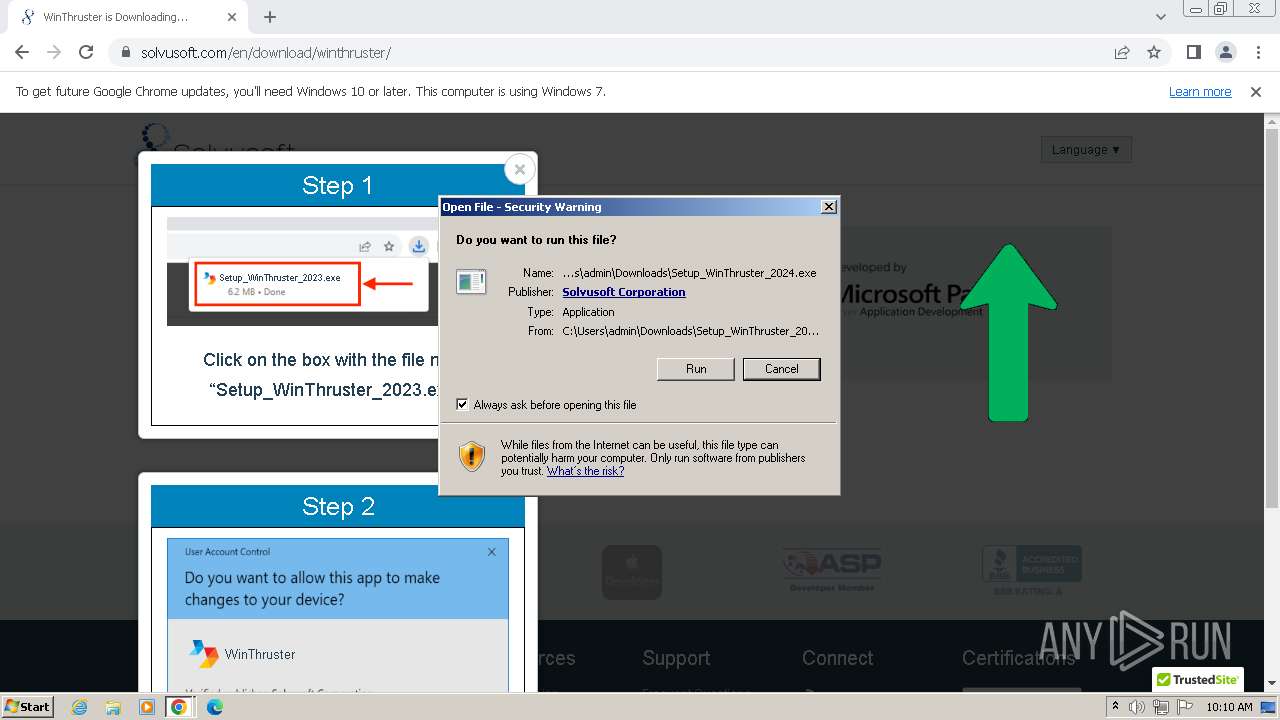
Task: Open the Chrome three-dot menu
Action: [x=1257, y=53]
